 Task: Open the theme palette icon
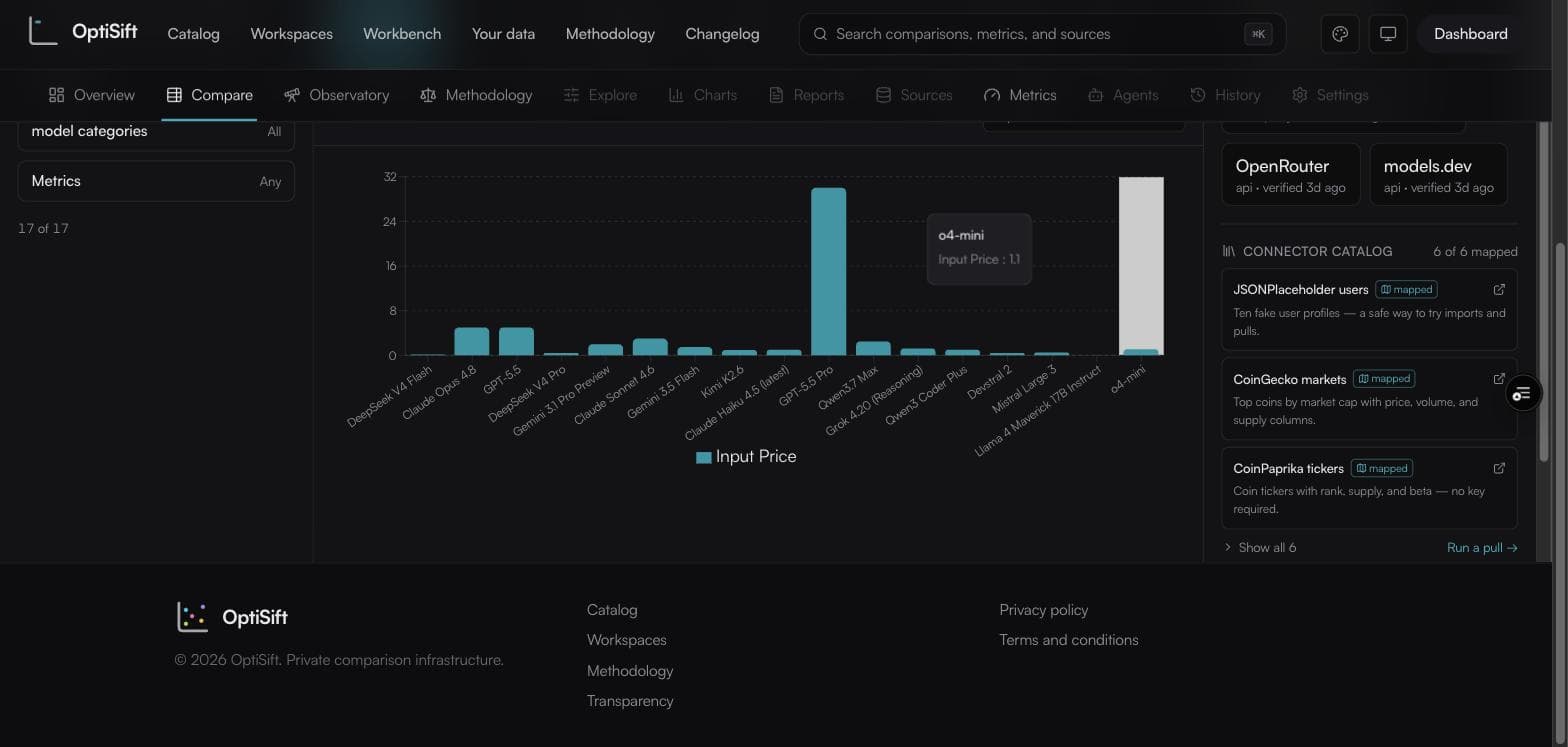(1340, 34)
